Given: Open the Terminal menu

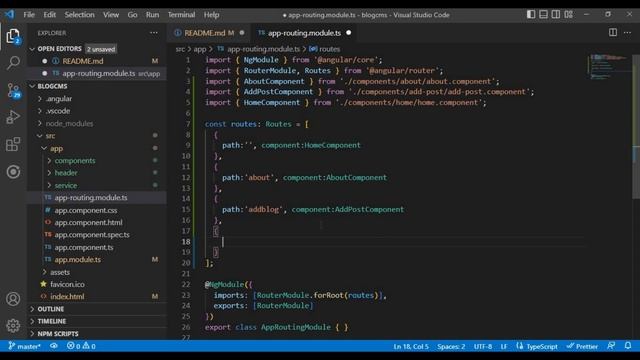Looking at the screenshot, I should pyautogui.click(x=181, y=15).
